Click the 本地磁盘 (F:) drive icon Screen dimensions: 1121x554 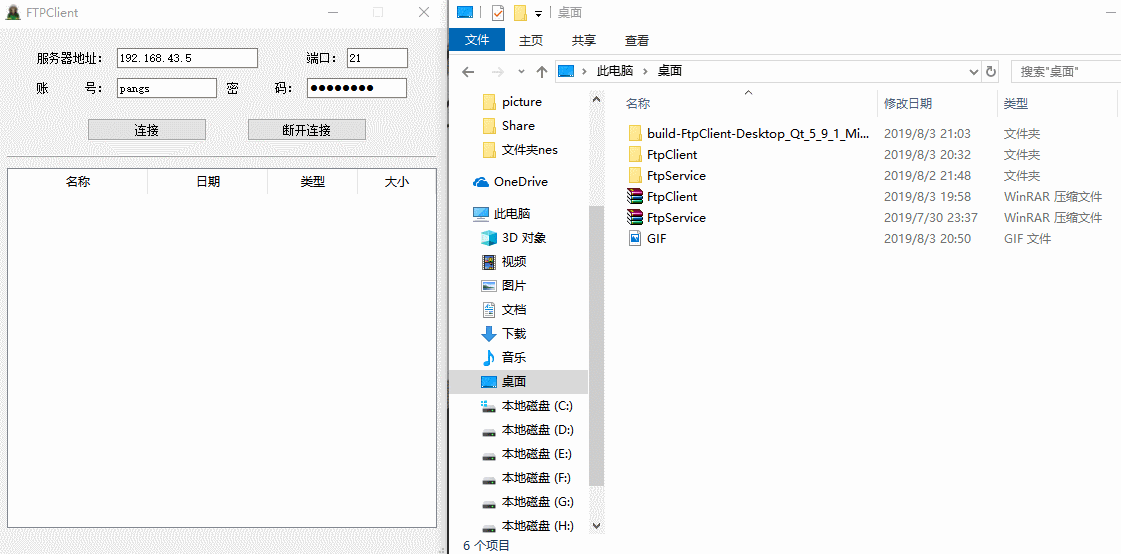click(489, 479)
